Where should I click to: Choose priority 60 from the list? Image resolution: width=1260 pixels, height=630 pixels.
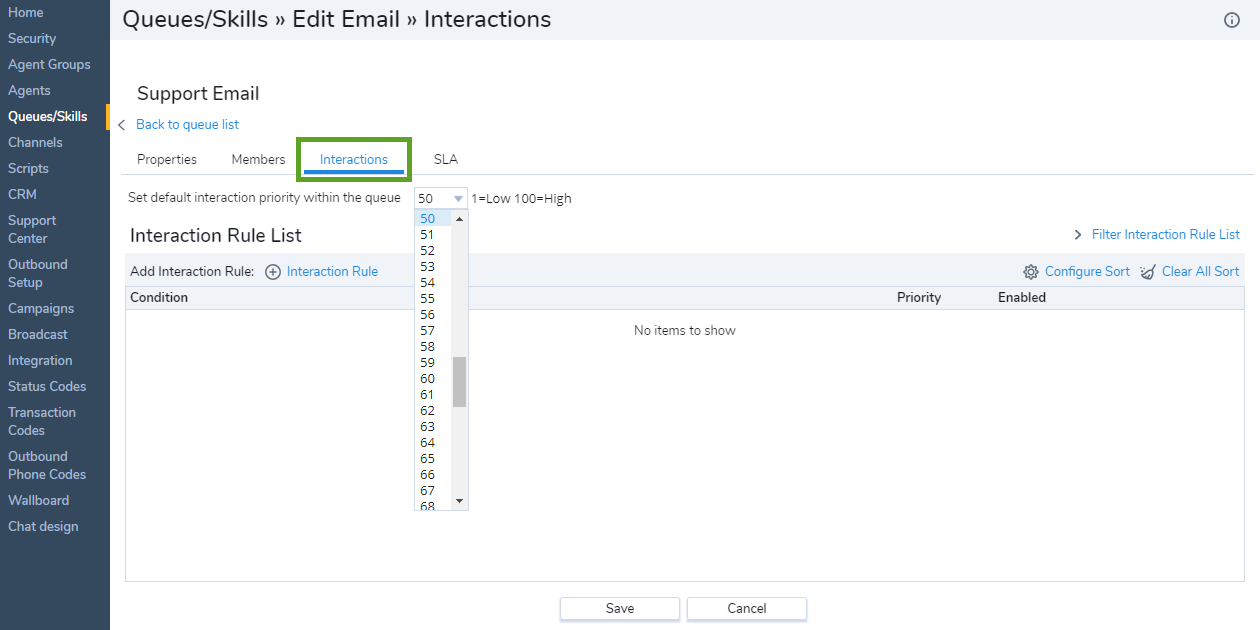point(433,378)
